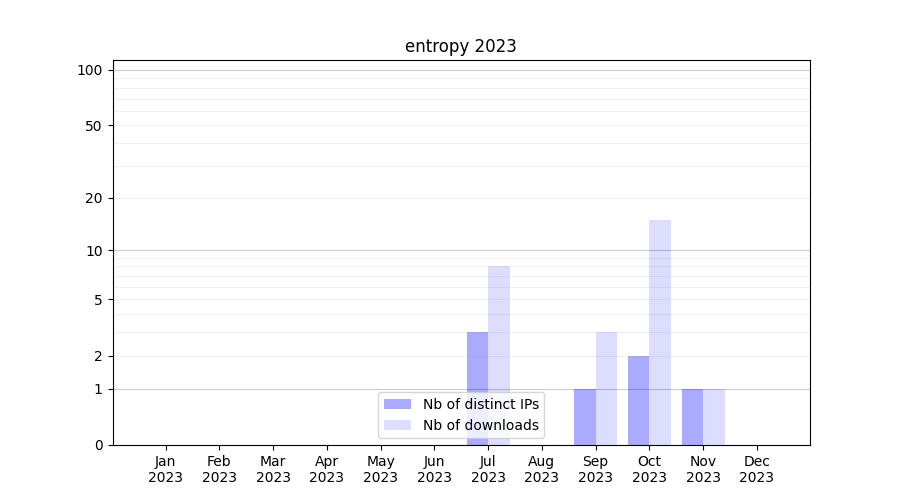Click the 'Jan 2023' x-axis label

[x=165, y=469]
